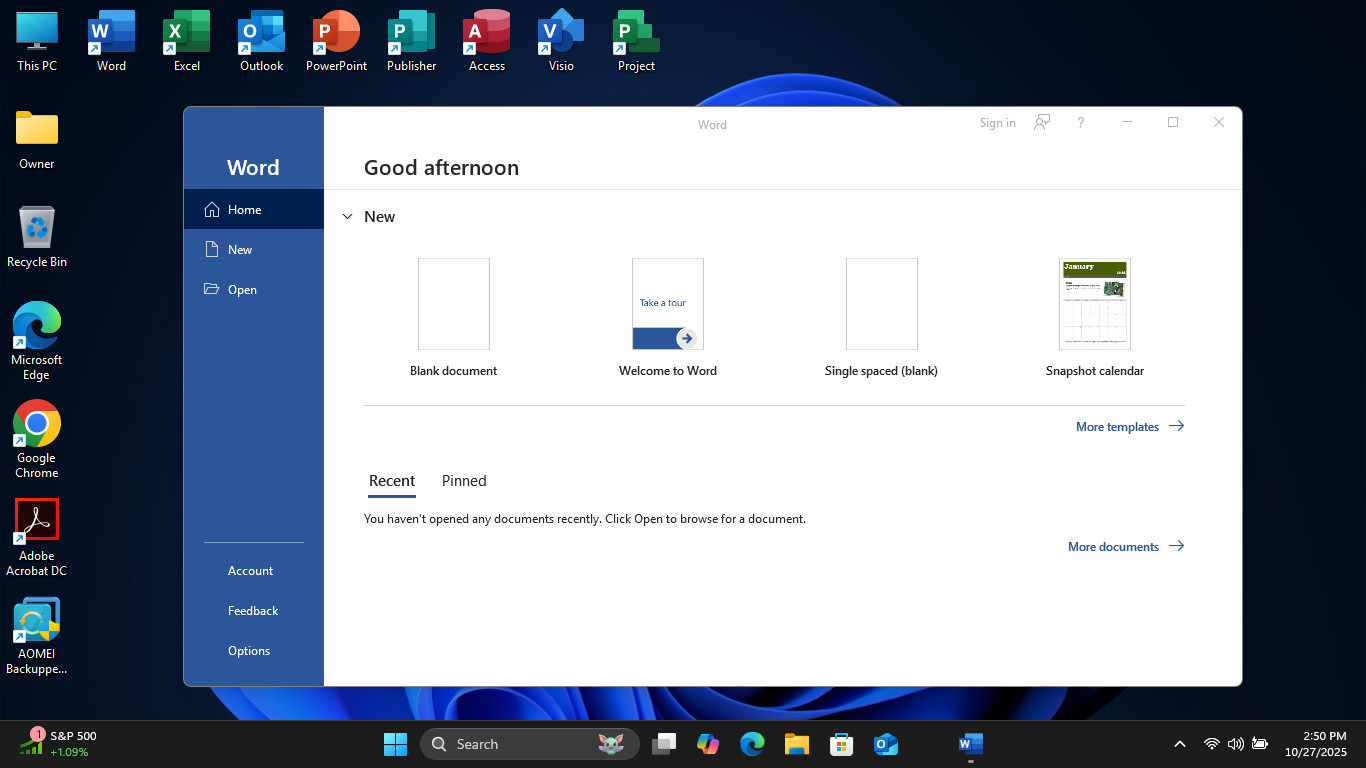Click the Outlook taskbar icon
The height and width of the screenshot is (768, 1366).
[885, 744]
